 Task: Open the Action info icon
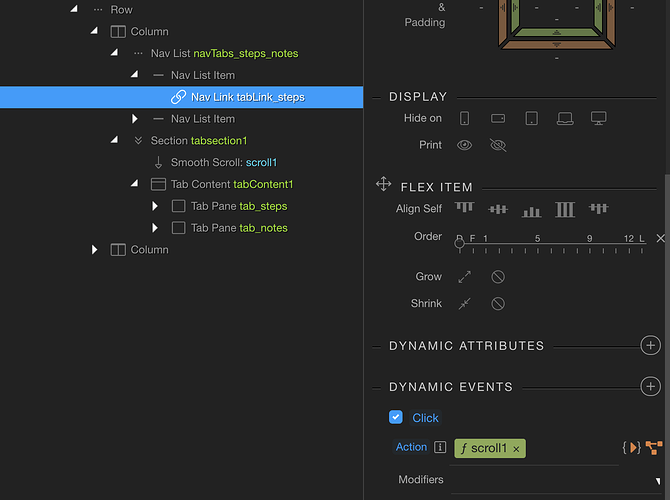click(x=440, y=447)
